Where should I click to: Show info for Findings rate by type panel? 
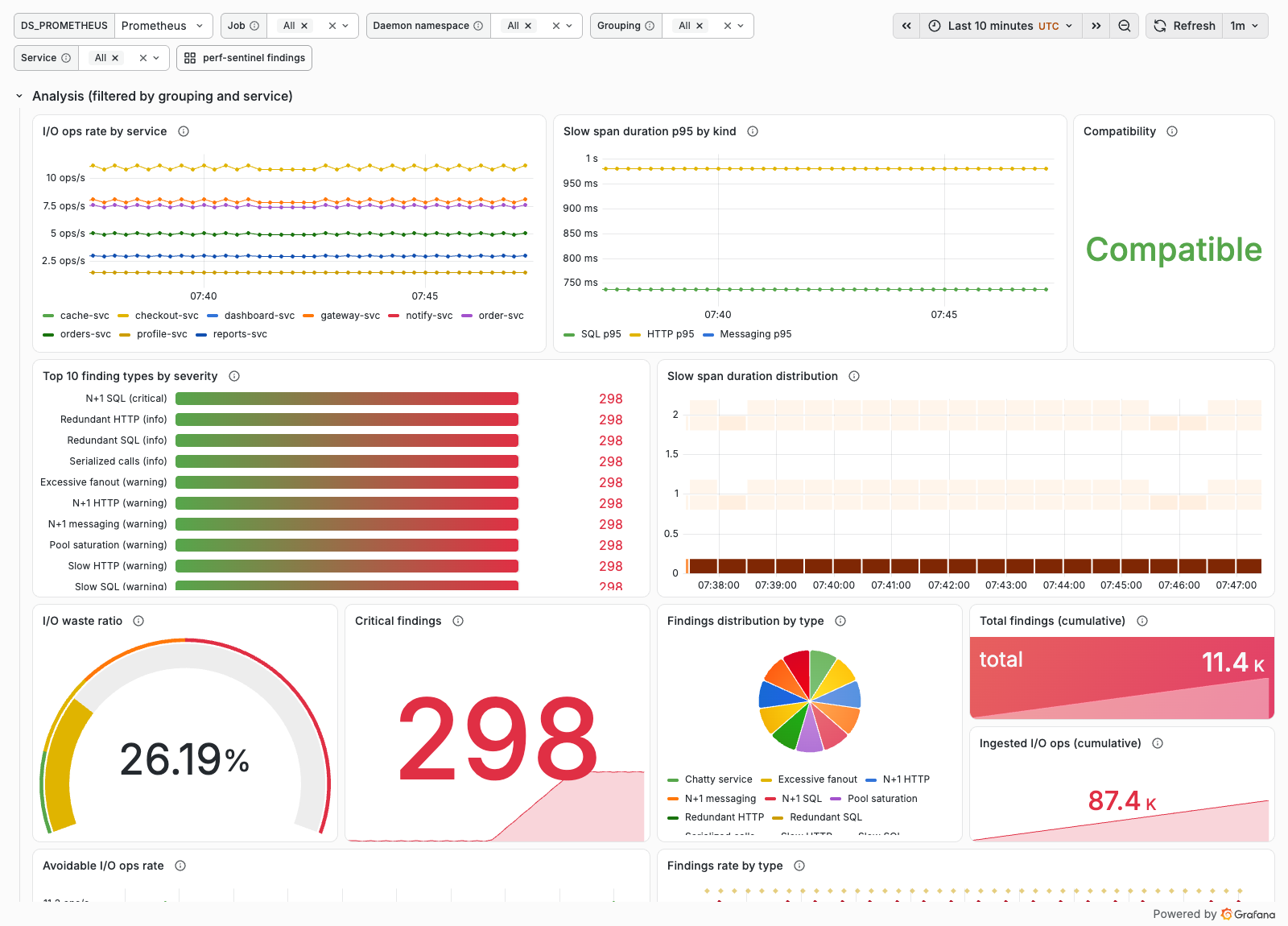799,866
